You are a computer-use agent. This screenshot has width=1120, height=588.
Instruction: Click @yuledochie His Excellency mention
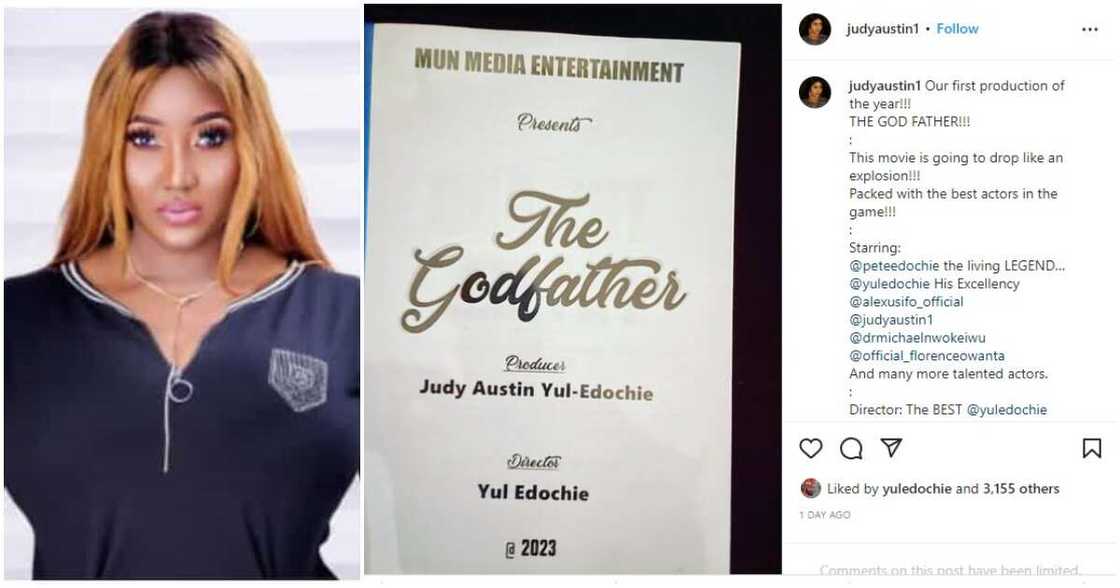coord(889,284)
